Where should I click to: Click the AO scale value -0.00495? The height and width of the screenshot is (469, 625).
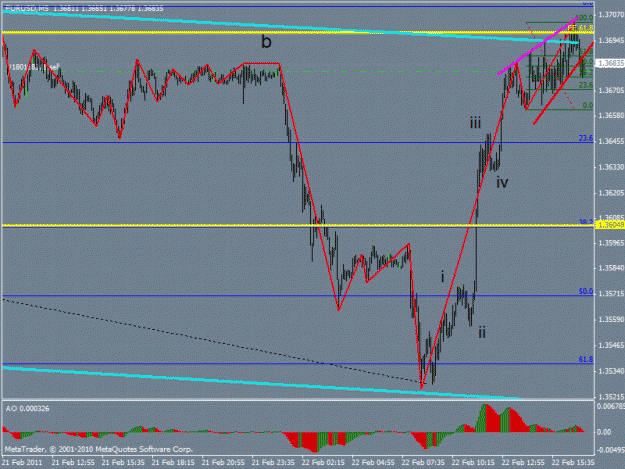coord(610,450)
